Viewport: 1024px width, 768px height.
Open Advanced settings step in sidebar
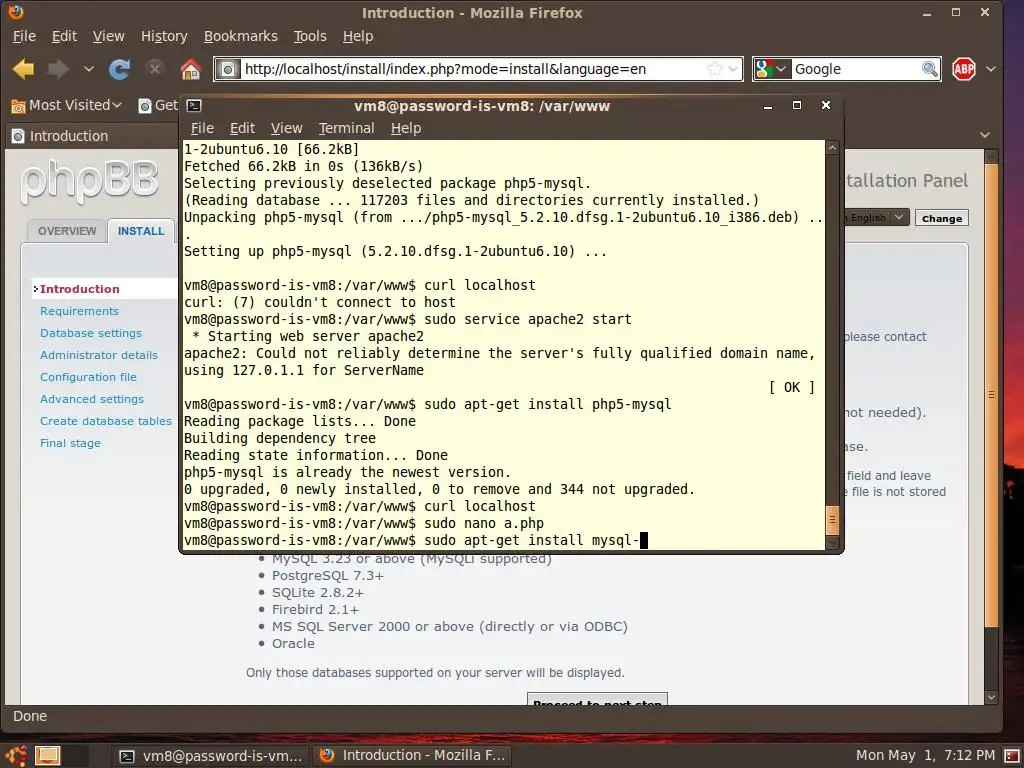pos(91,399)
